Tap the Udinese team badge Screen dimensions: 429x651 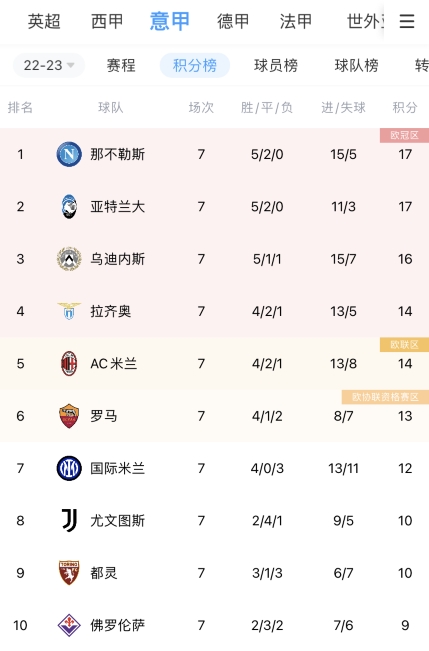69,259
